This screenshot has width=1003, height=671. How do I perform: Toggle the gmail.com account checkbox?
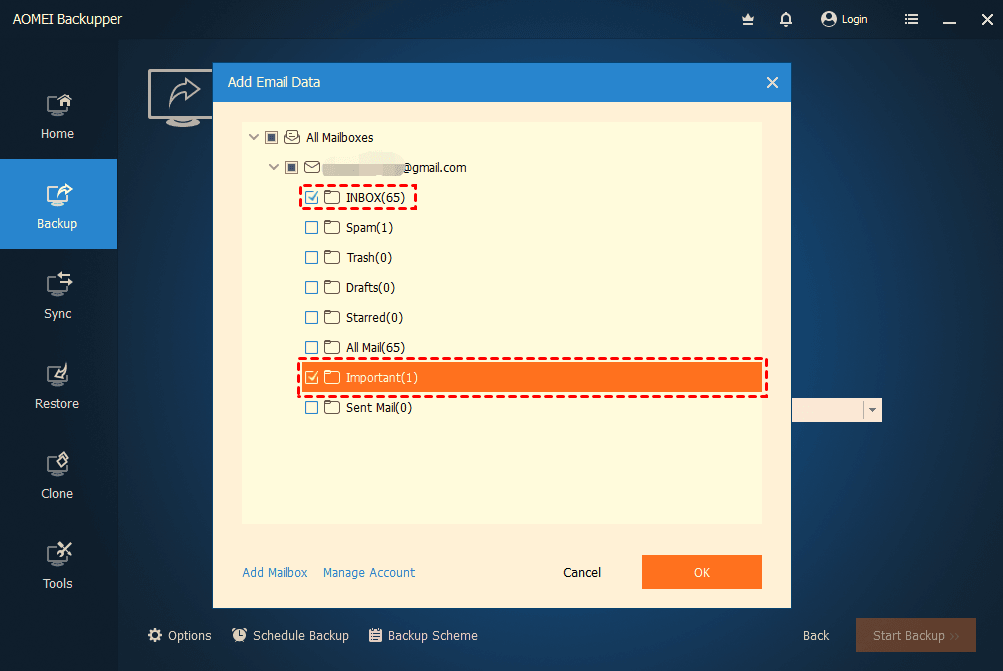pyautogui.click(x=292, y=168)
